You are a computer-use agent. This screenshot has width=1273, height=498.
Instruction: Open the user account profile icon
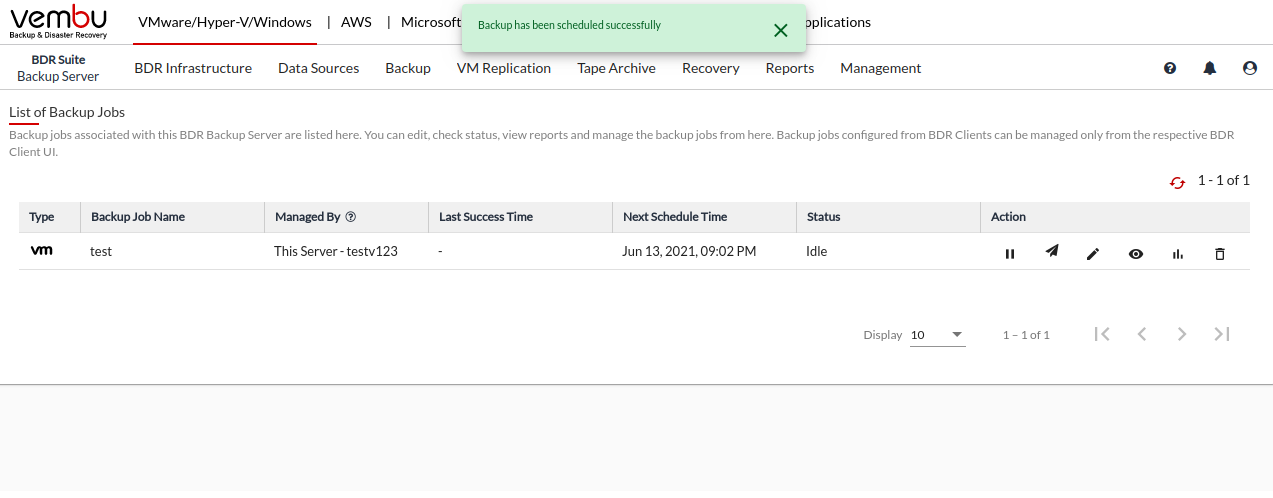pos(1249,68)
